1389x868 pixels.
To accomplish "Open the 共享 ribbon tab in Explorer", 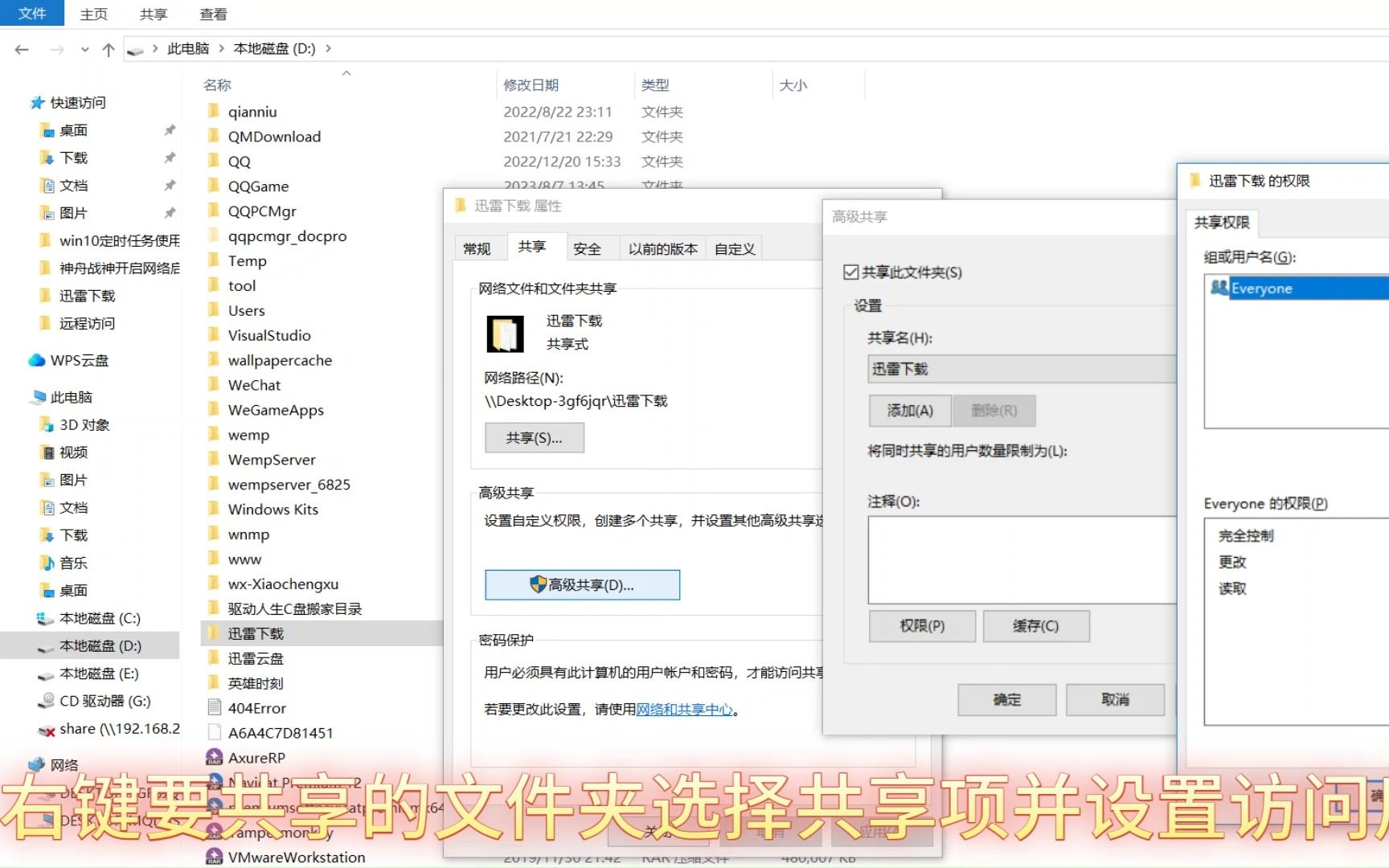I will click(154, 14).
